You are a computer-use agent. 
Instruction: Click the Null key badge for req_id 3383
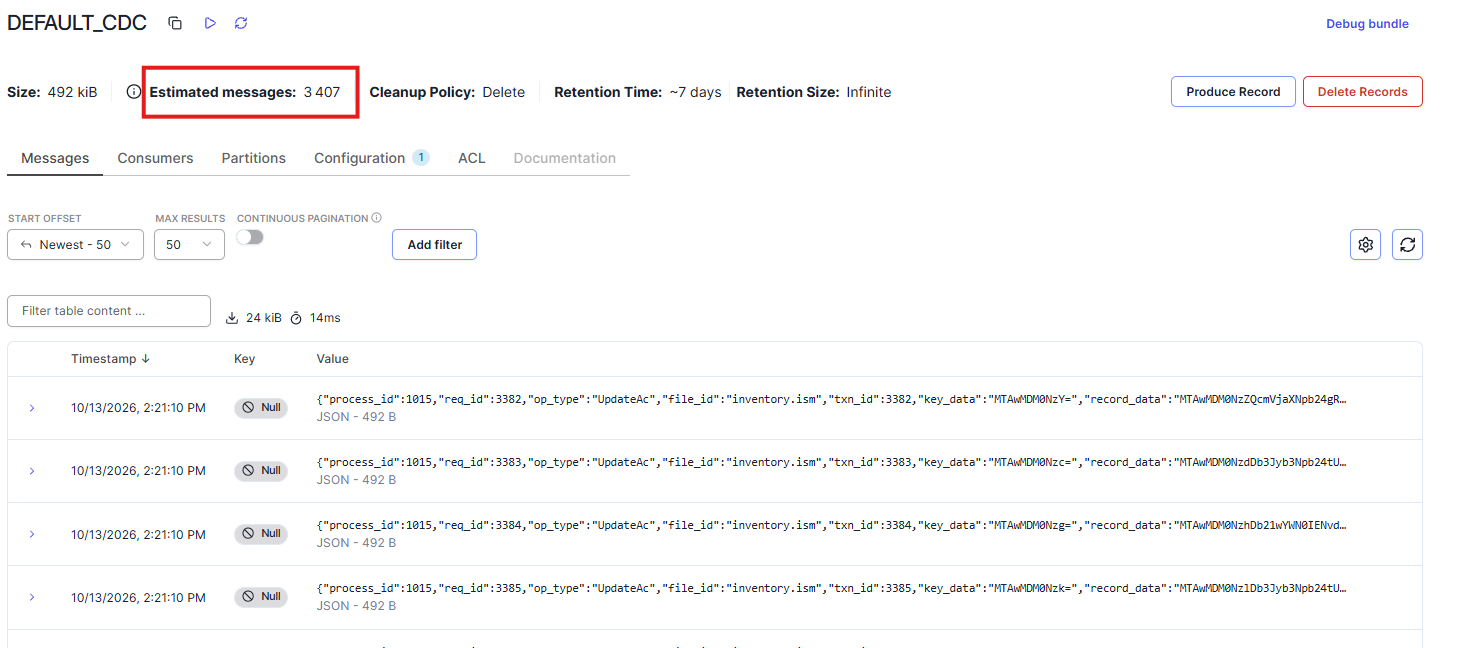pos(261,471)
